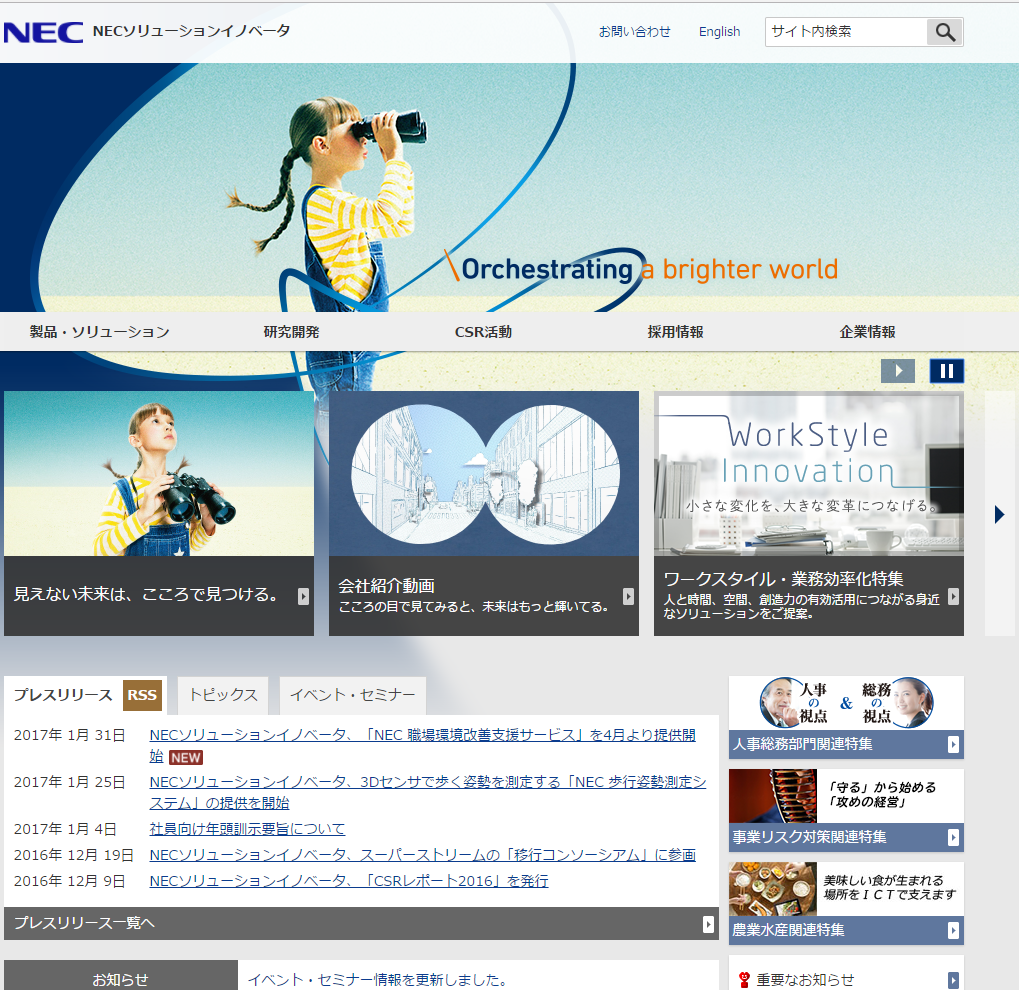Advance carousel with right arrow
Viewport: 1019px width, 990px height.
(999, 514)
